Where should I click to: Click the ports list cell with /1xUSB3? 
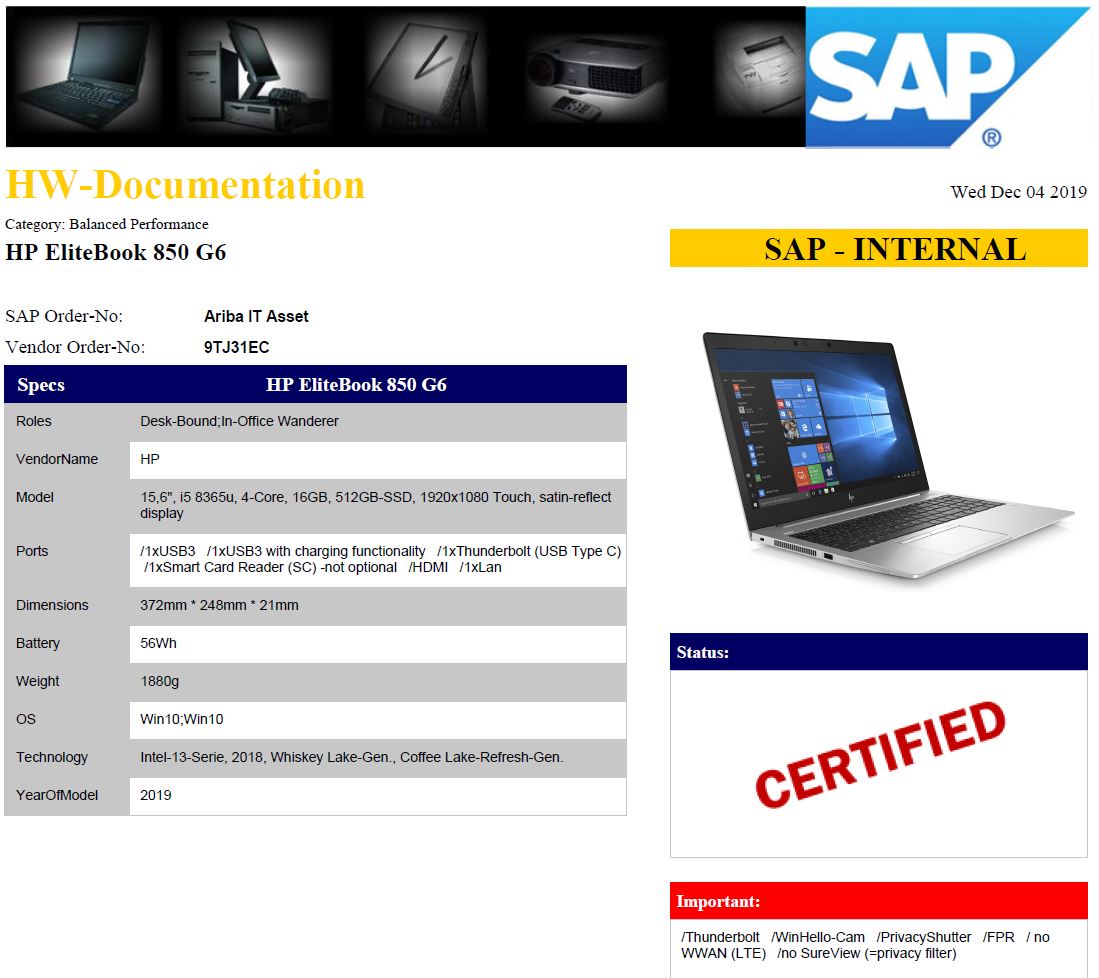click(378, 560)
